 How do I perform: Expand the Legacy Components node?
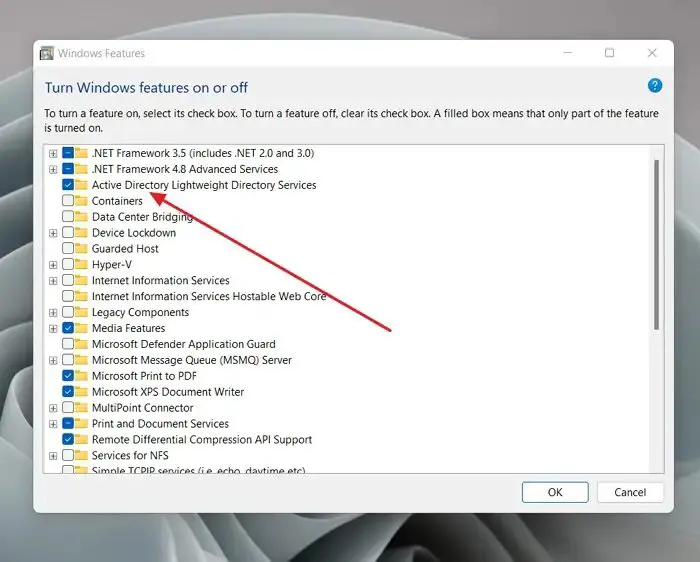[53, 312]
